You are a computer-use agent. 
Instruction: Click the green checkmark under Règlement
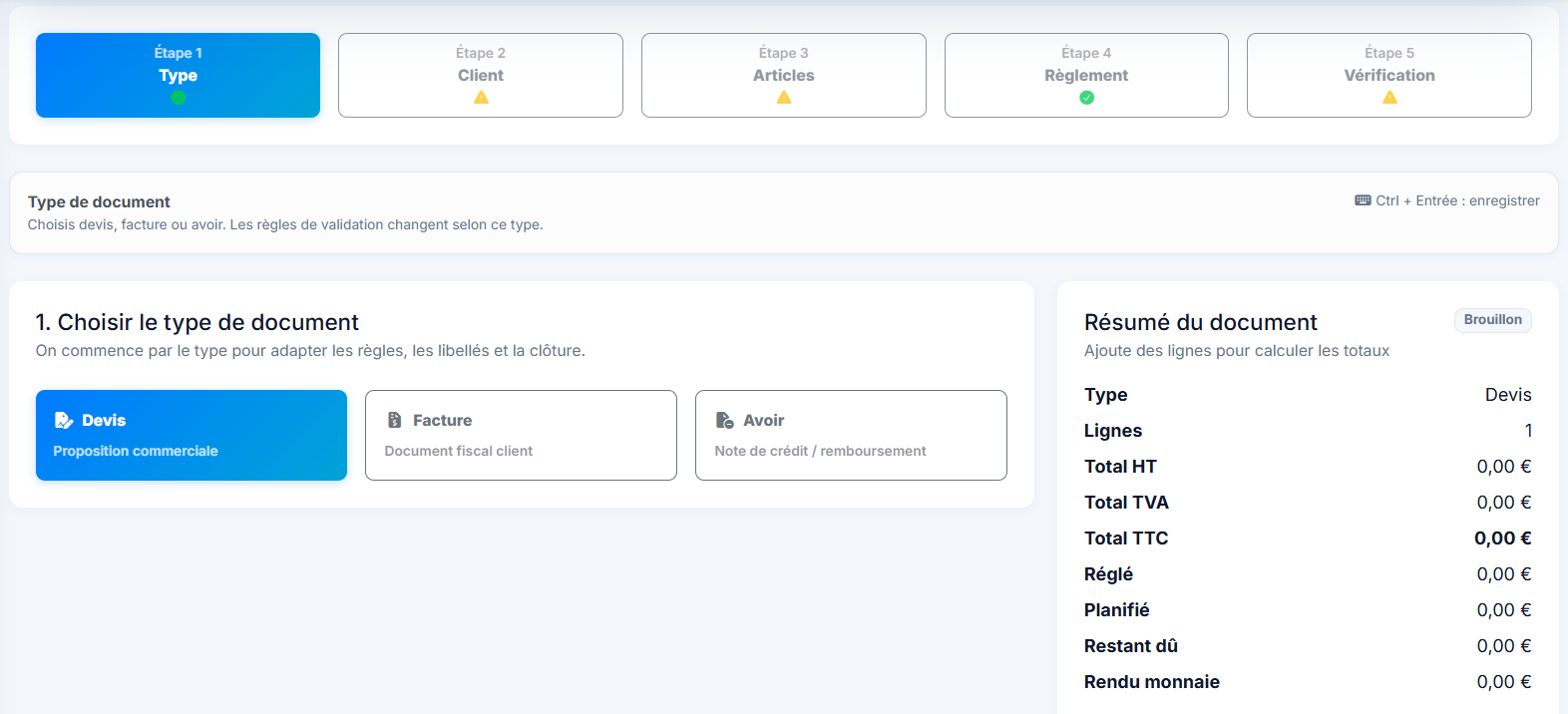[x=1087, y=98]
